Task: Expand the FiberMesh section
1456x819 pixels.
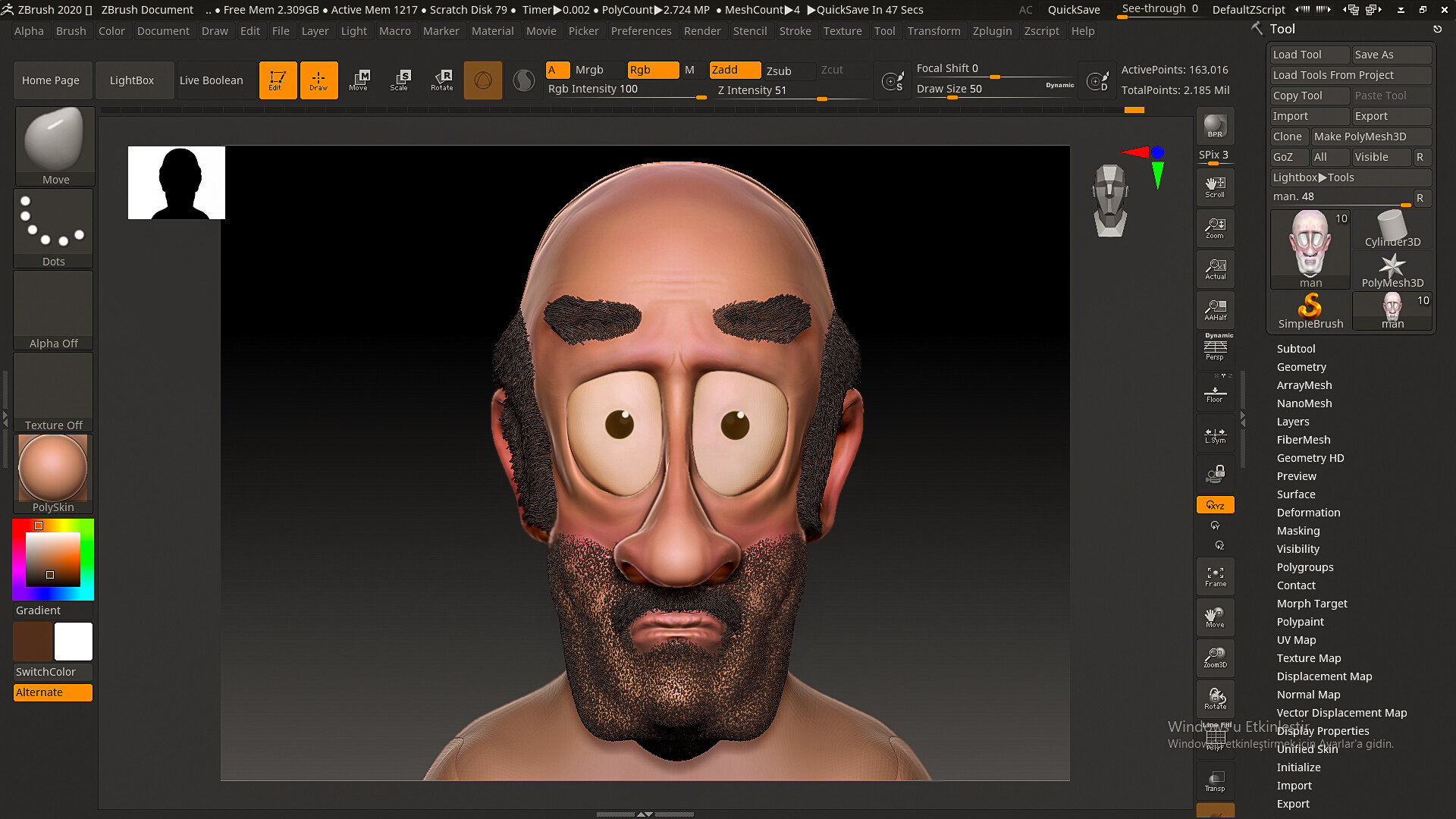Action: pyautogui.click(x=1303, y=440)
